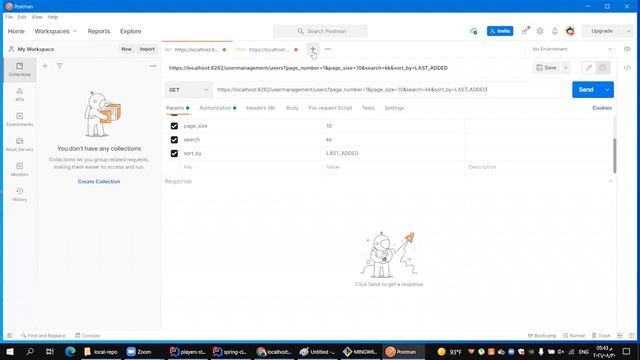Switch to the Pre-request Script tab
640x360 pixels.
(330, 108)
